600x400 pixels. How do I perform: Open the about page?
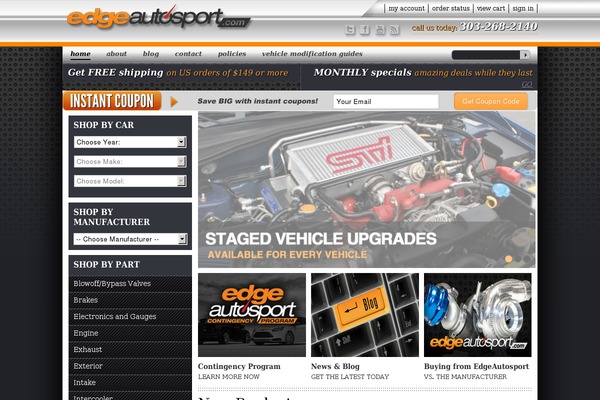point(116,54)
